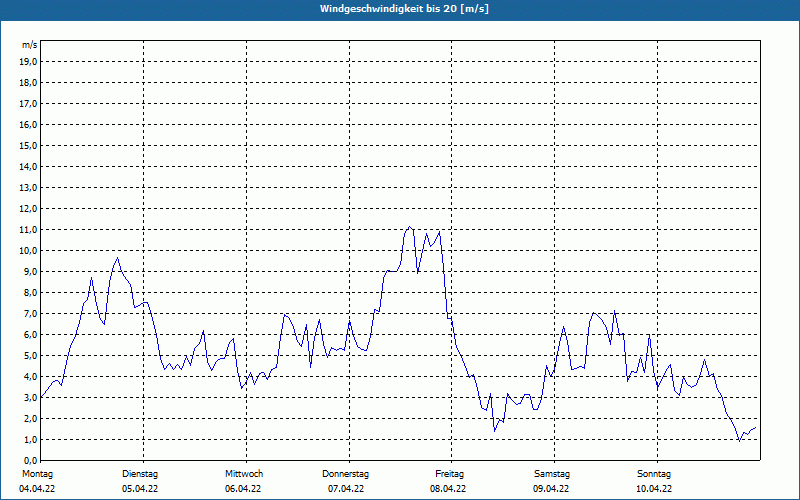Click the 0,0 y-axis label
800x500 pixels.
click(x=31, y=460)
